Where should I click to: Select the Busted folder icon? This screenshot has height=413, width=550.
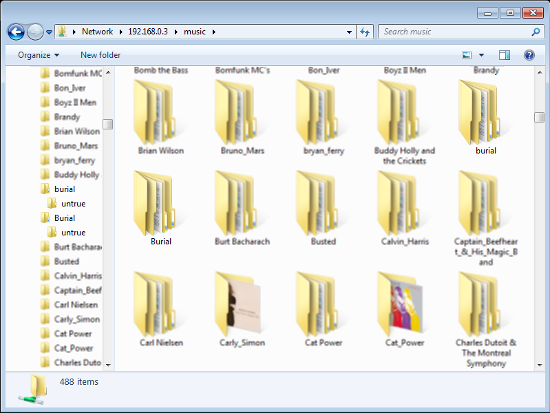coord(317,203)
